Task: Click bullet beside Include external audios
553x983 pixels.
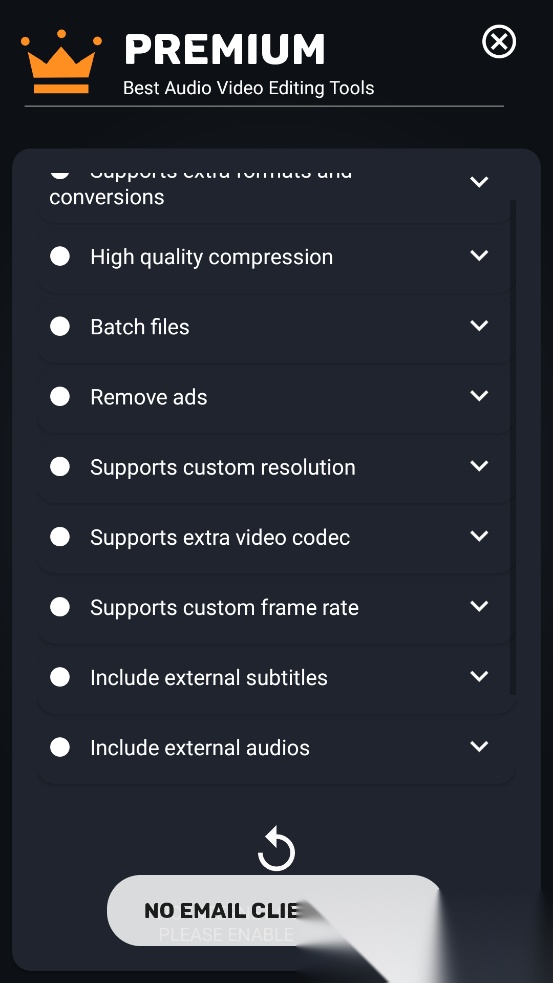Action: (60, 747)
